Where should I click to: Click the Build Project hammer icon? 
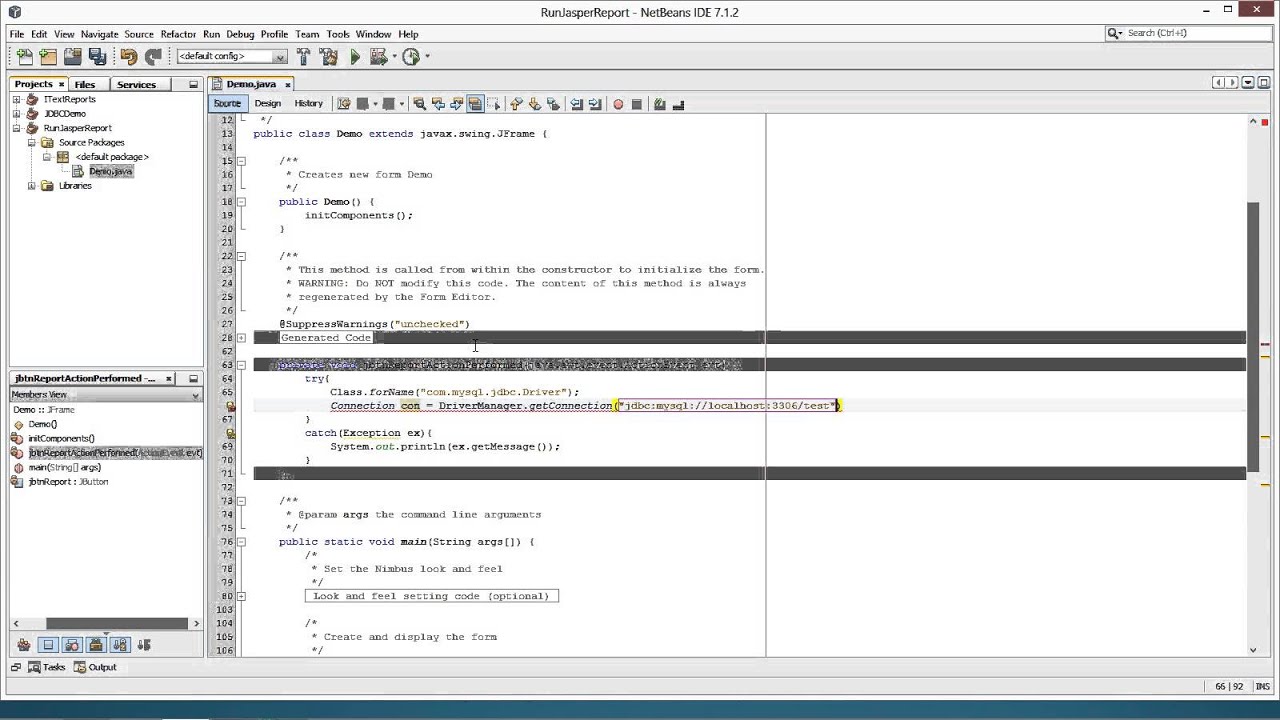coord(303,57)
